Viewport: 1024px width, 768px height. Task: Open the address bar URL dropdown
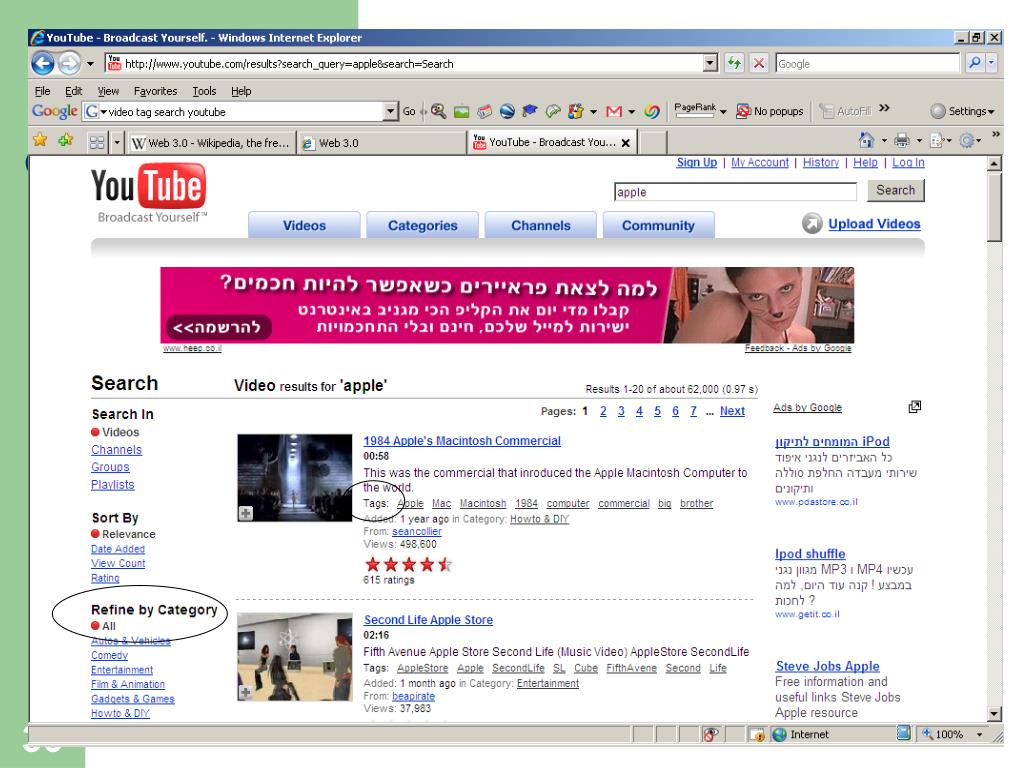(711, 63)
